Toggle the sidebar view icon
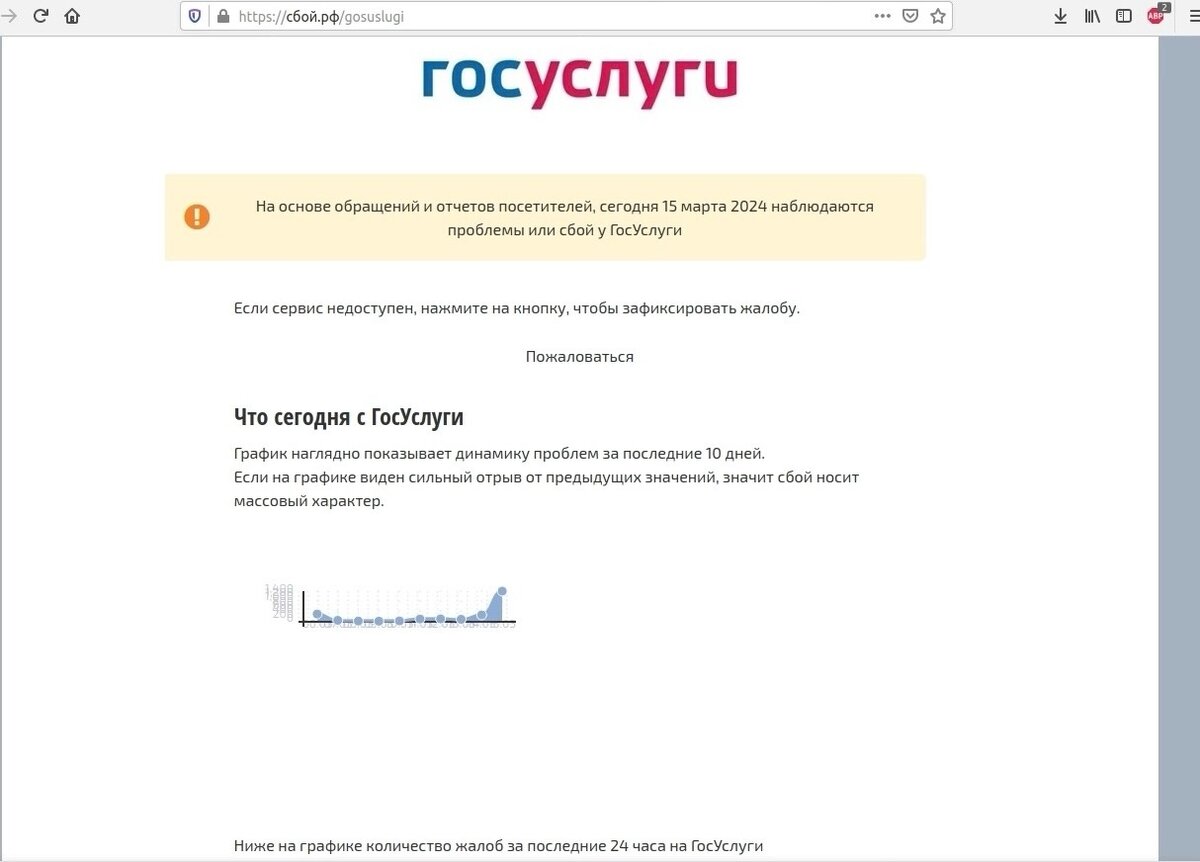This screenshot has height=862, width=1200. [1124, 16]
